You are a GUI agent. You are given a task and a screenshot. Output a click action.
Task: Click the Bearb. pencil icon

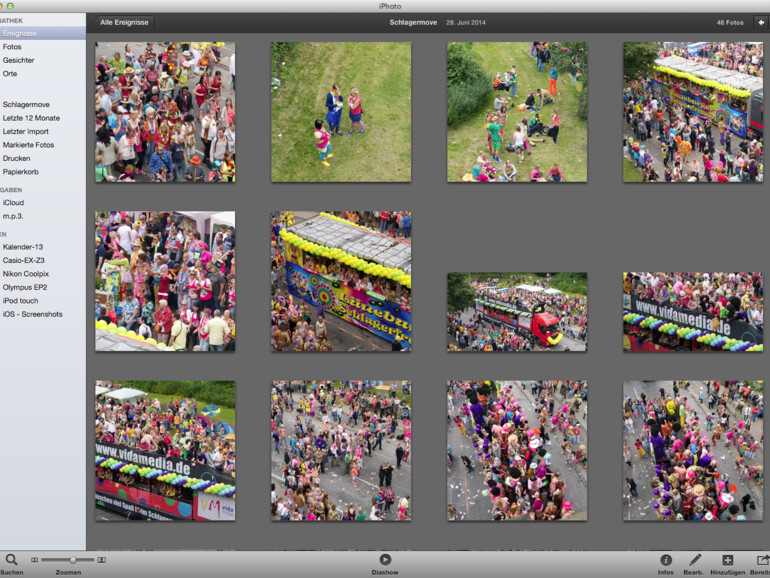click(x=694, y=559)
